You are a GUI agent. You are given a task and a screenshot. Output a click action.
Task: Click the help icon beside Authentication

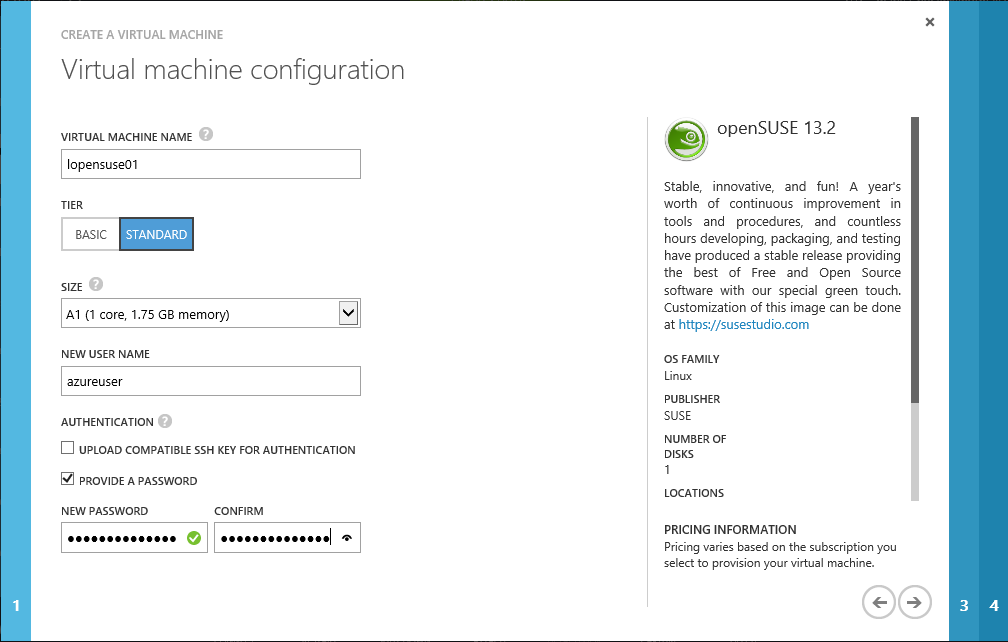point(165,421)
